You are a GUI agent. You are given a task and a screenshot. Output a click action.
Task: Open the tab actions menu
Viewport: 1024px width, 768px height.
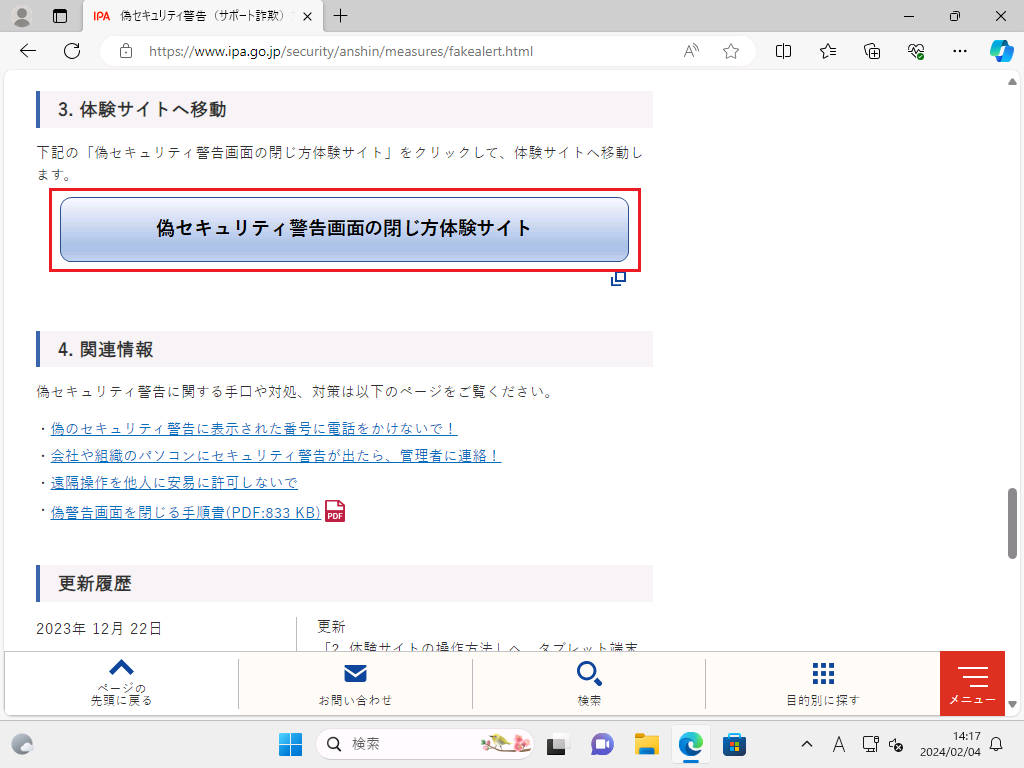click(x=60, y=16)
